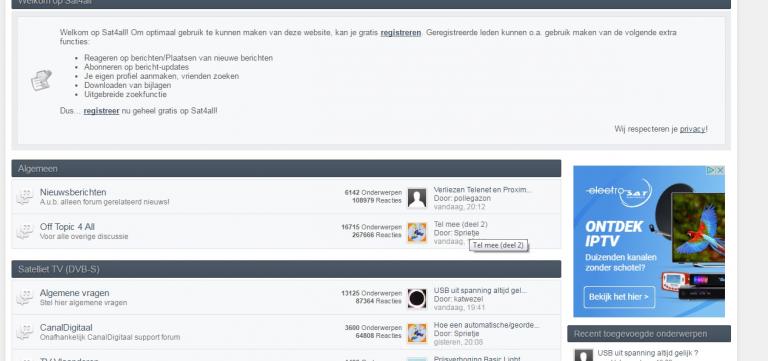Open katwezel's avatar in Algemene vragen row
The image size is (768, 361).
[x=417, y=298]
